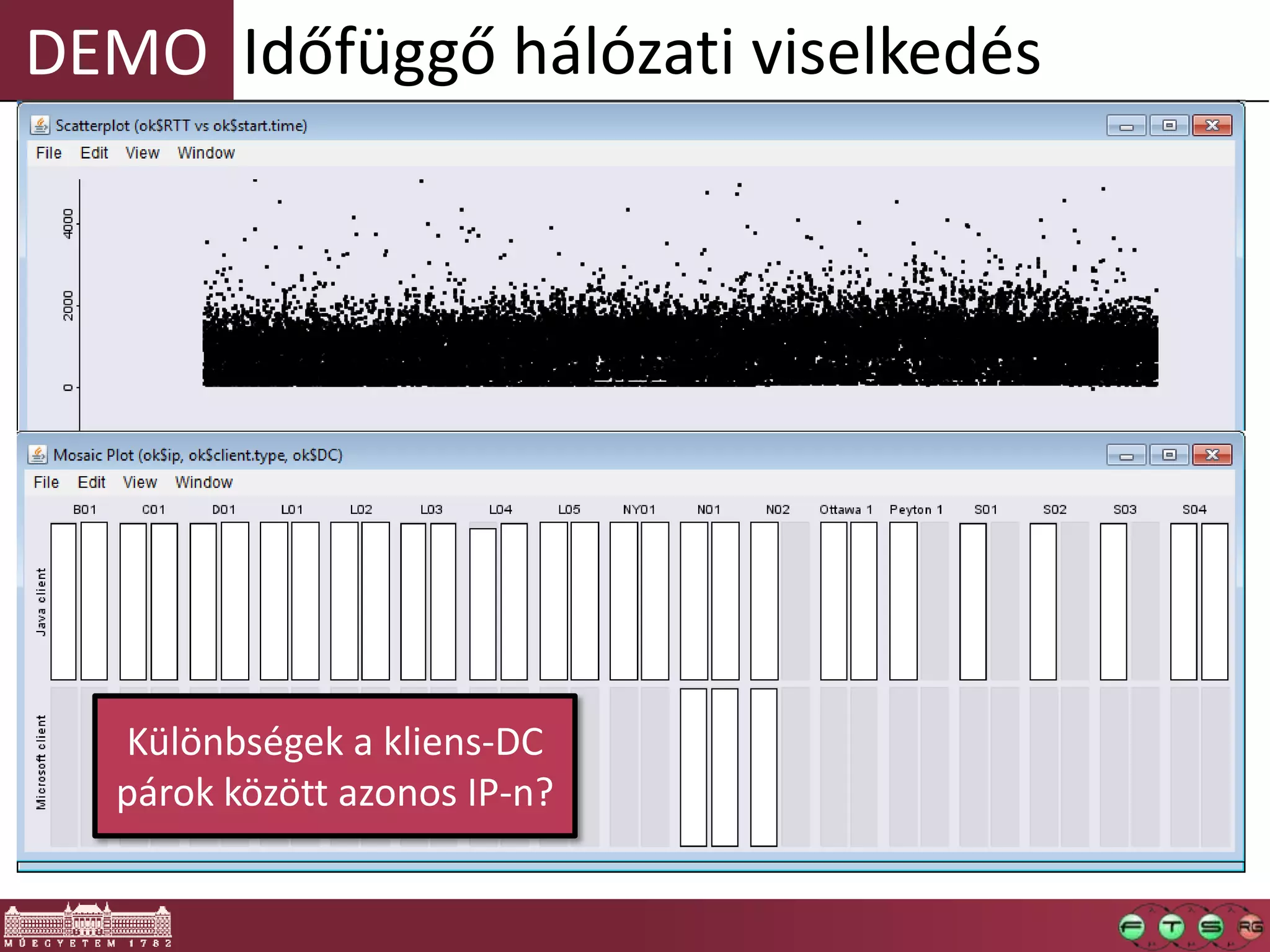Select the B01 column label
Image resolution: width=1270 pixels, height=952 pixels.
tap(84, 509)
